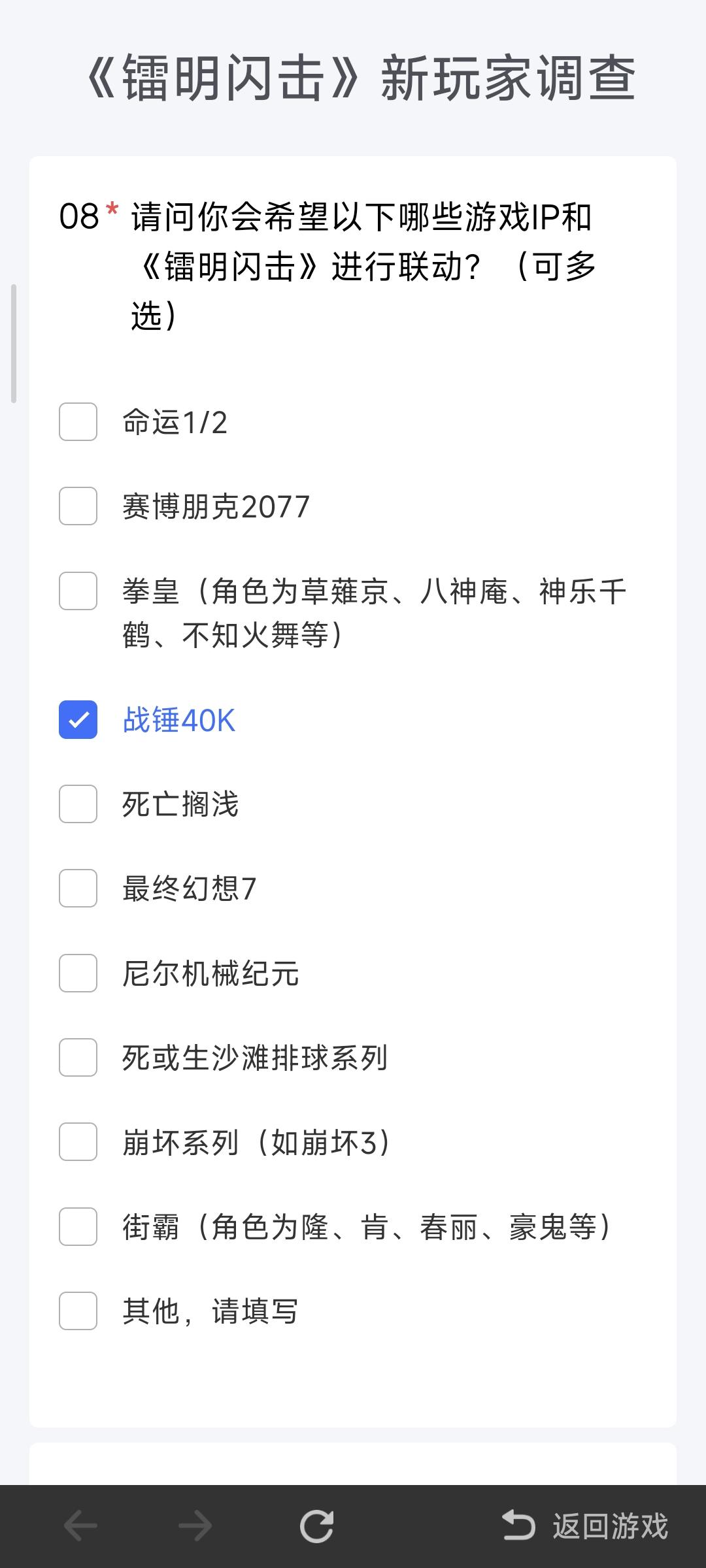Reload the survey page with refresh icon
This screenshot has width=706, height=1568.
pyautogui.click(x=317, y=1527)
